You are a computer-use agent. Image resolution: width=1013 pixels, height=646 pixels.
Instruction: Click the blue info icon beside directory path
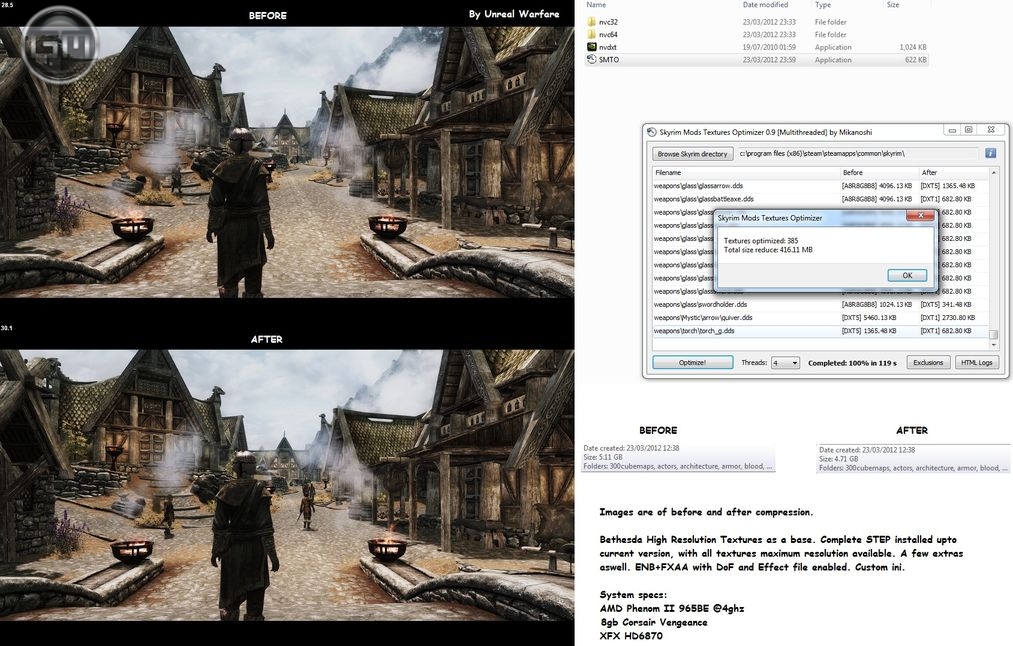point(990,154)
